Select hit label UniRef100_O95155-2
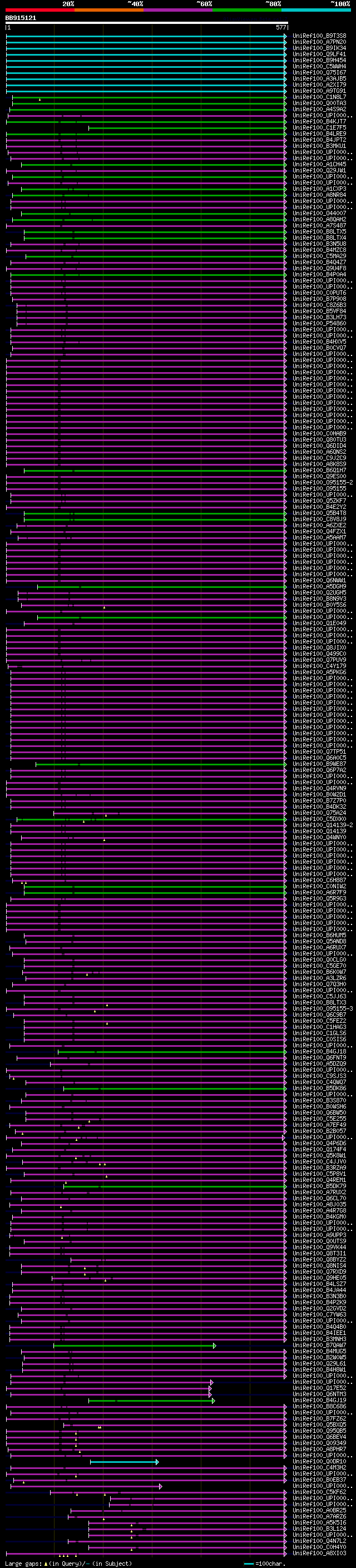Screen dimensions: 356x1568 click(323, 483)
